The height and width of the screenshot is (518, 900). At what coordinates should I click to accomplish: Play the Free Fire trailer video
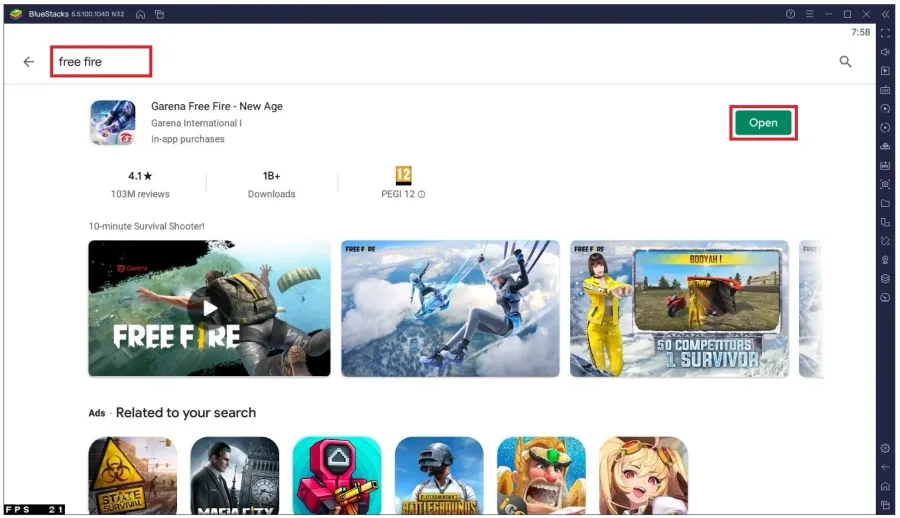210,308
